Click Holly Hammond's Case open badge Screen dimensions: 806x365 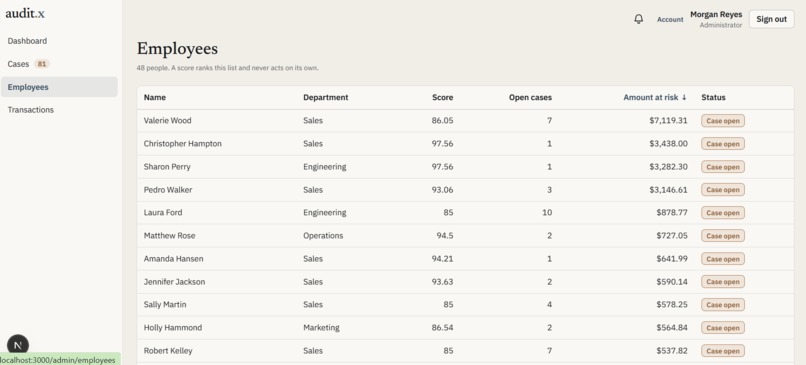point(723,328)
